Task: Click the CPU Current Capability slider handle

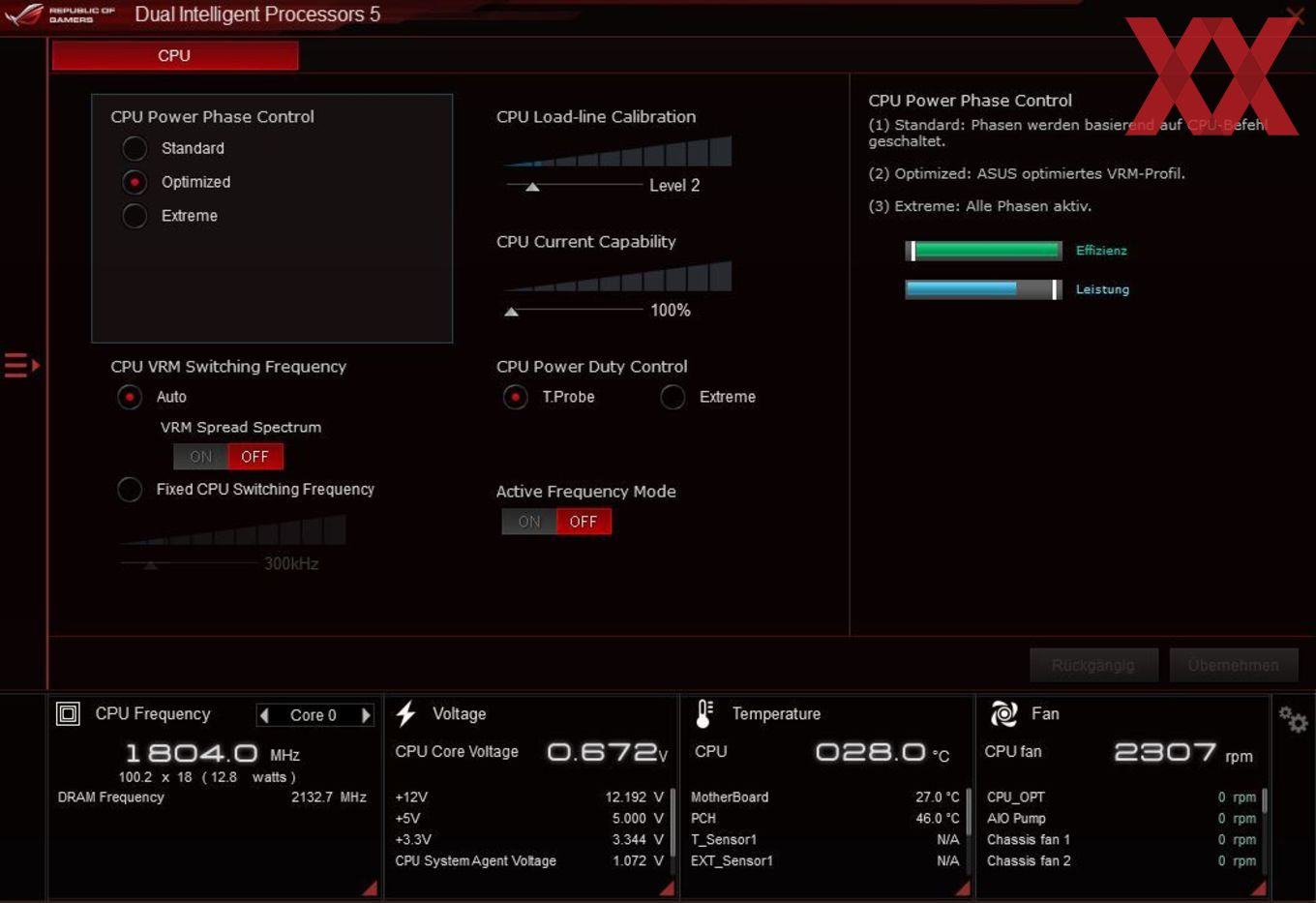Action: [512, 312]
